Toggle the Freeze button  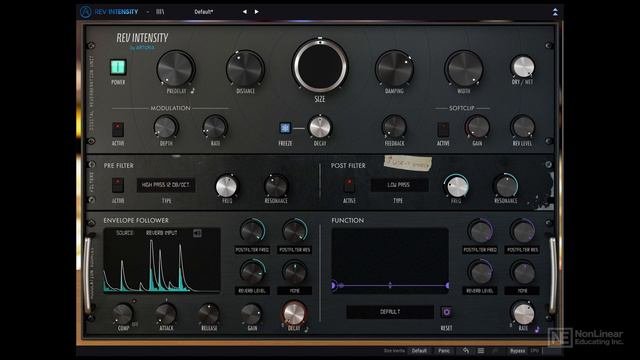pyautogui.click(x=285, y=128)
